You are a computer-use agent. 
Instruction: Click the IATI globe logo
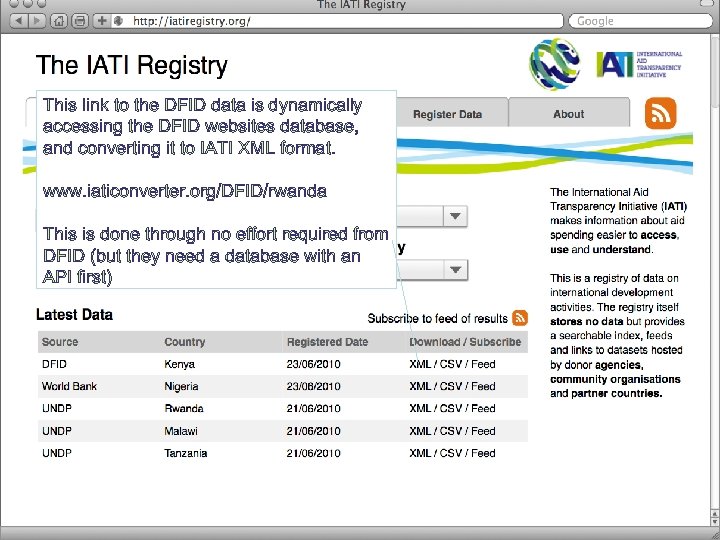[x=554, y=64]
